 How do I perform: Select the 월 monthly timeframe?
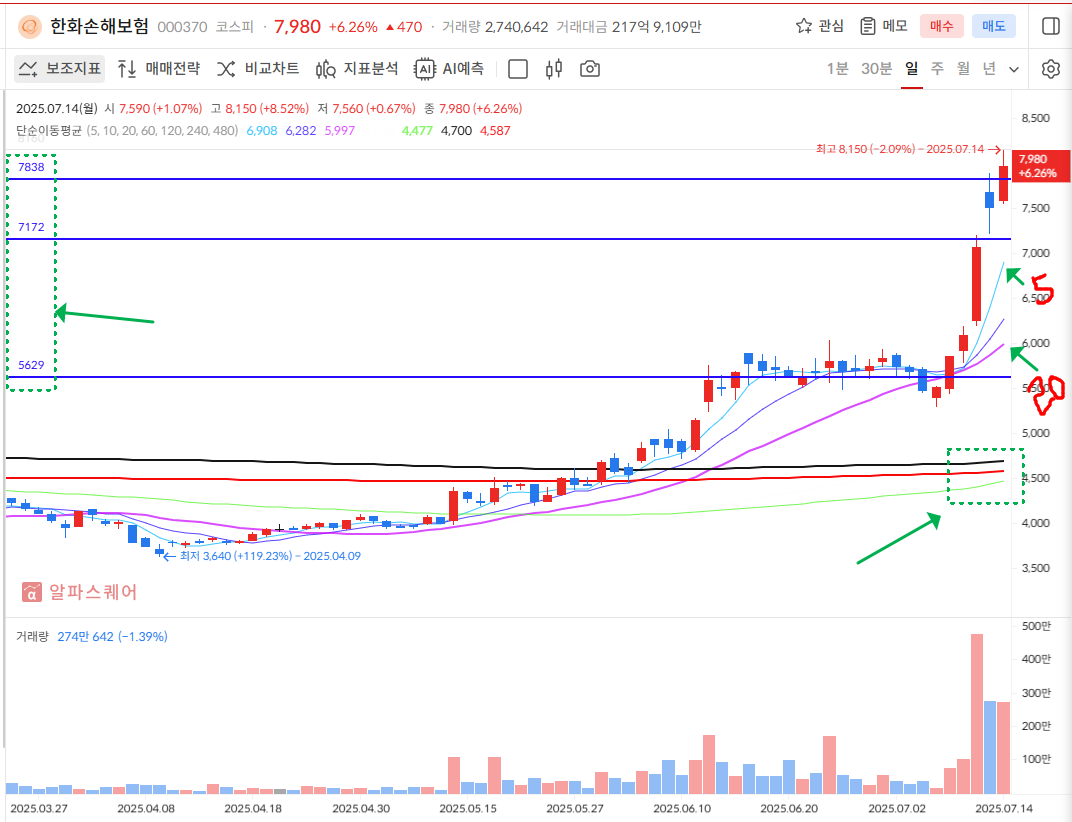coord(963,68)
